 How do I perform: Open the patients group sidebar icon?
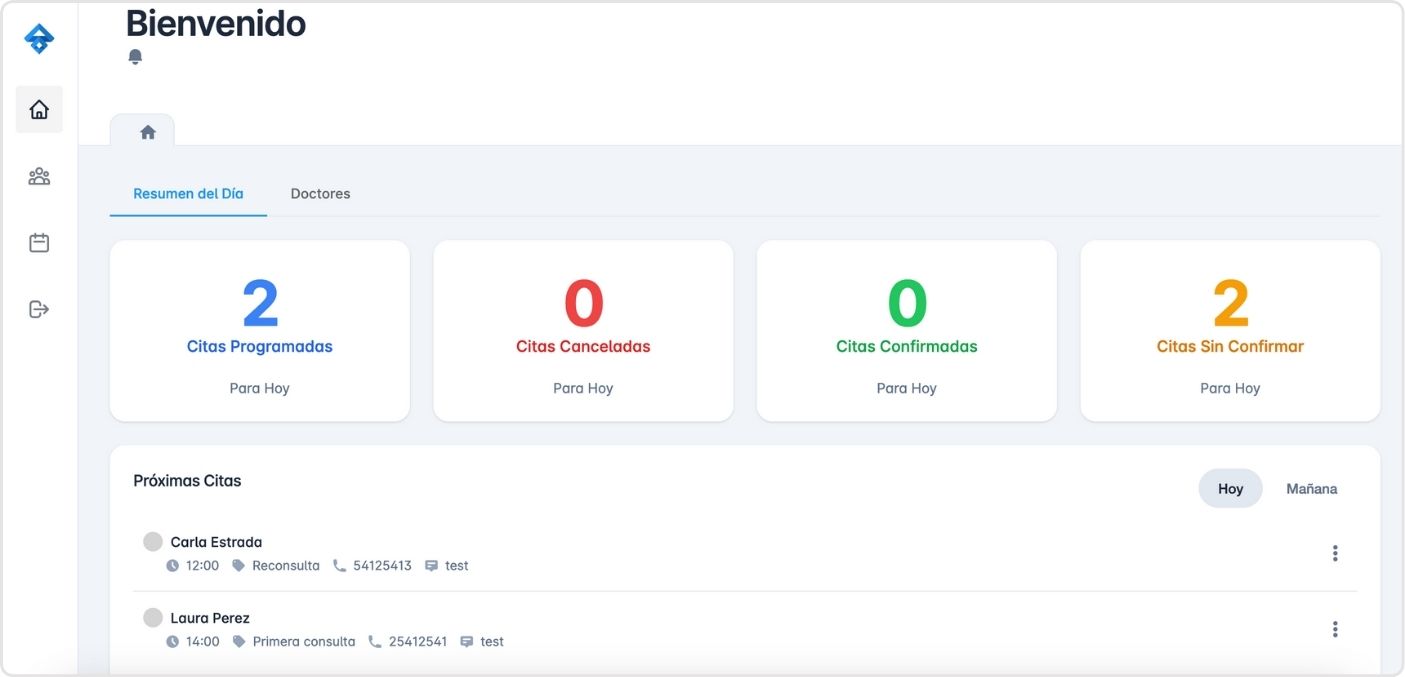pyautogui.click(x=39, y=177)
